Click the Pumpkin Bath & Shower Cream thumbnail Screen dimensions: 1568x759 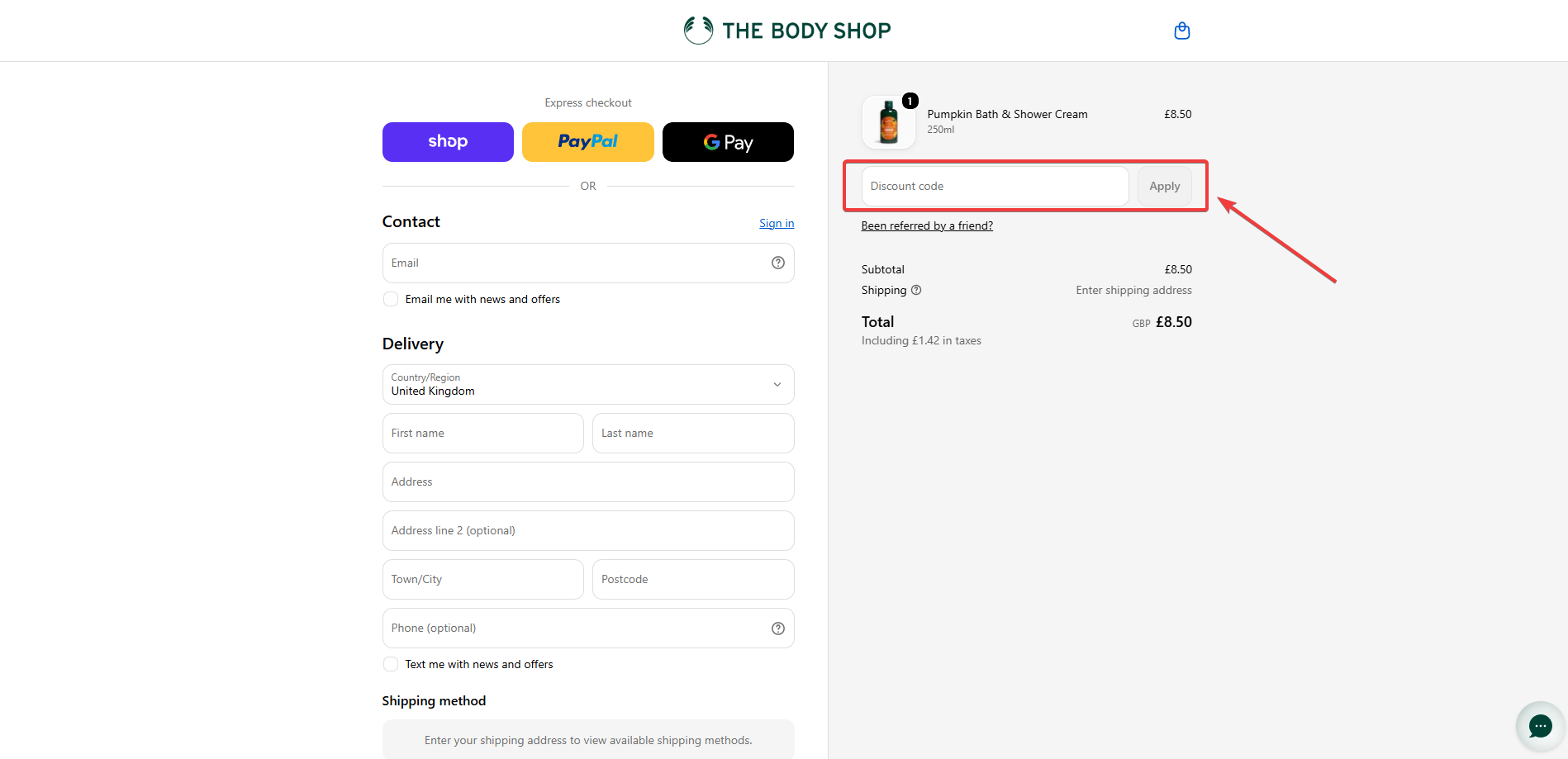click(889, 122)
